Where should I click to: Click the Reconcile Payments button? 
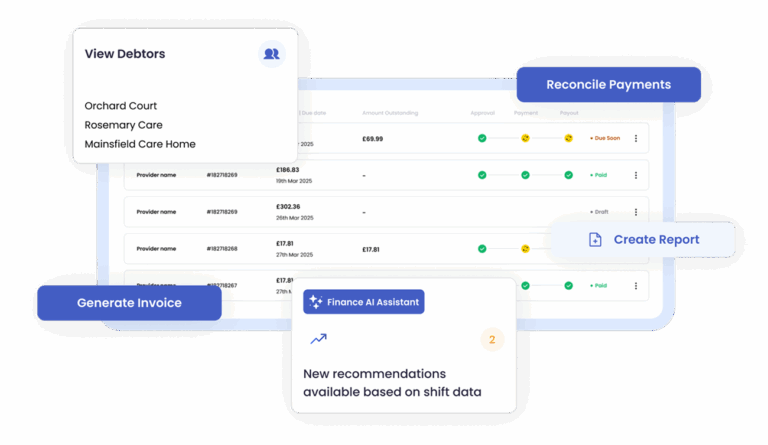pos(608,85)
